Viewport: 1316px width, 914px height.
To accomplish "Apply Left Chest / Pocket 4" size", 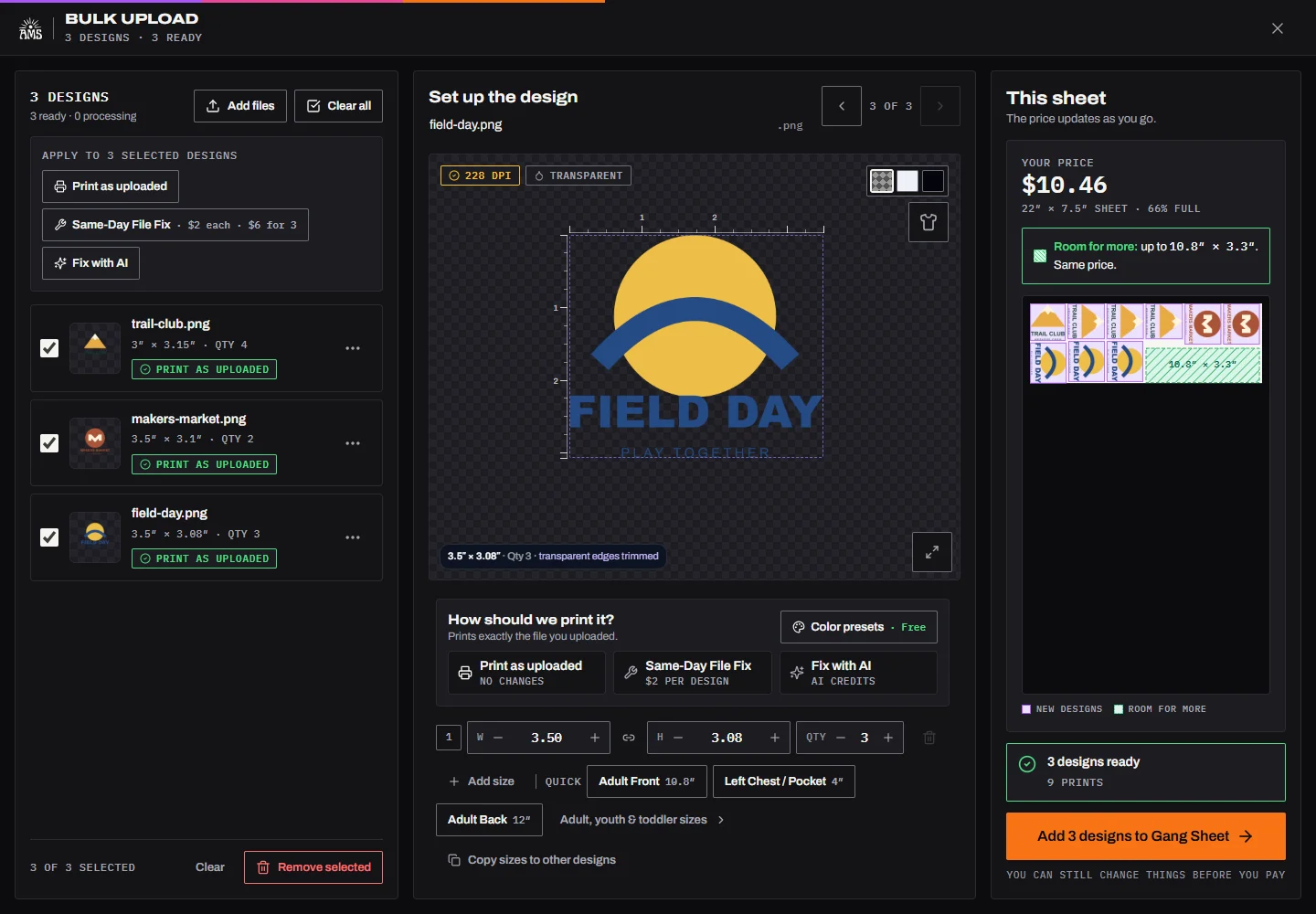I will click(x=784, y=781).
